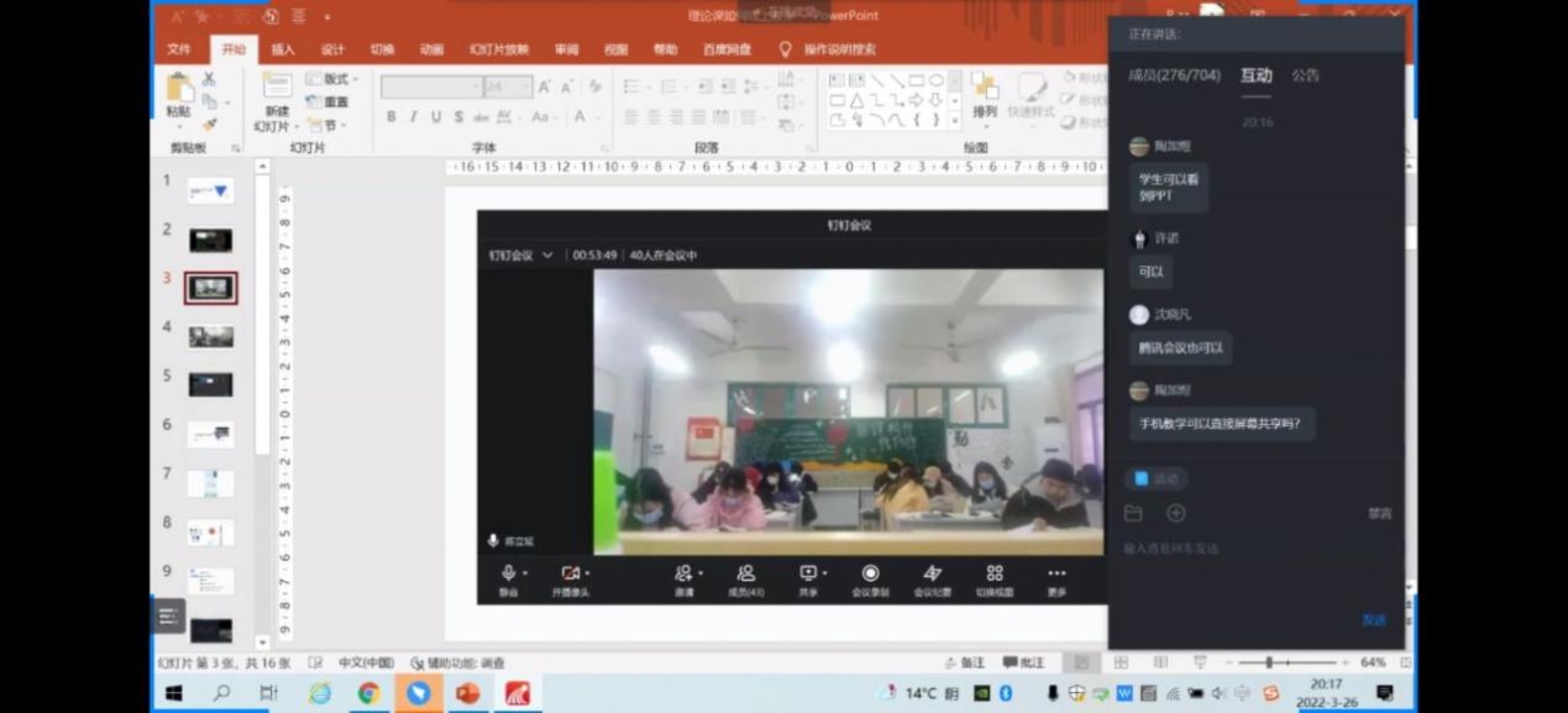Open Windows Start menu
Screen dimensions: 1568x713
(174, 693)
